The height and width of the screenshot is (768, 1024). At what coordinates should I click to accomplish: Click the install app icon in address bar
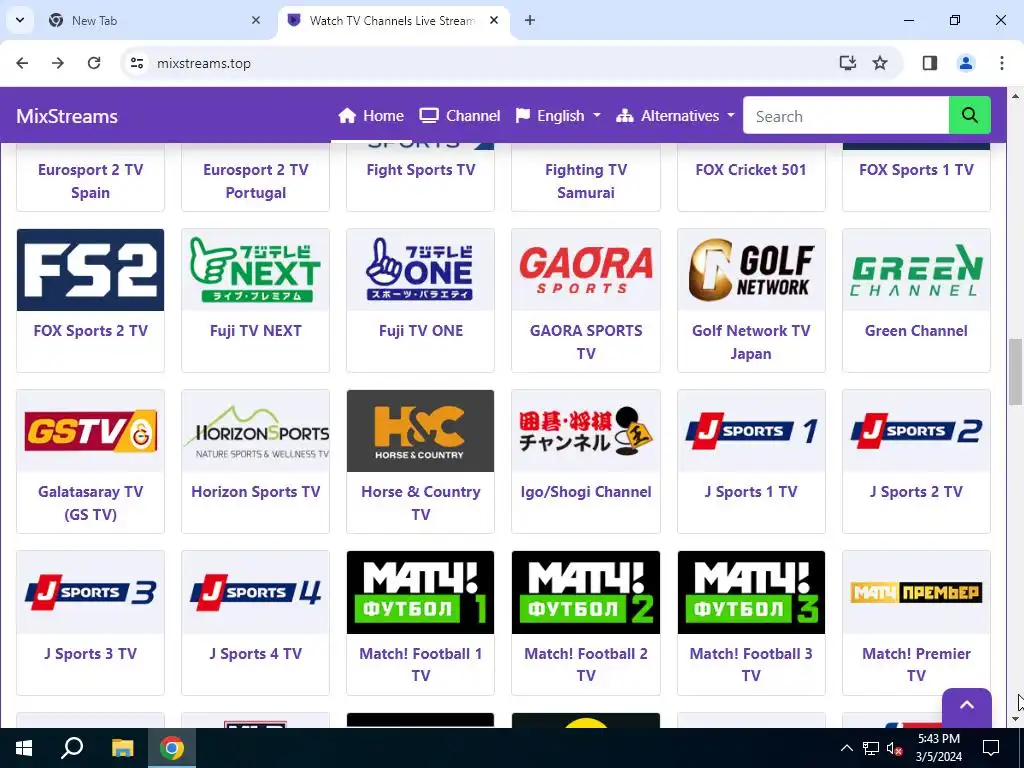[x=848, y=63]
